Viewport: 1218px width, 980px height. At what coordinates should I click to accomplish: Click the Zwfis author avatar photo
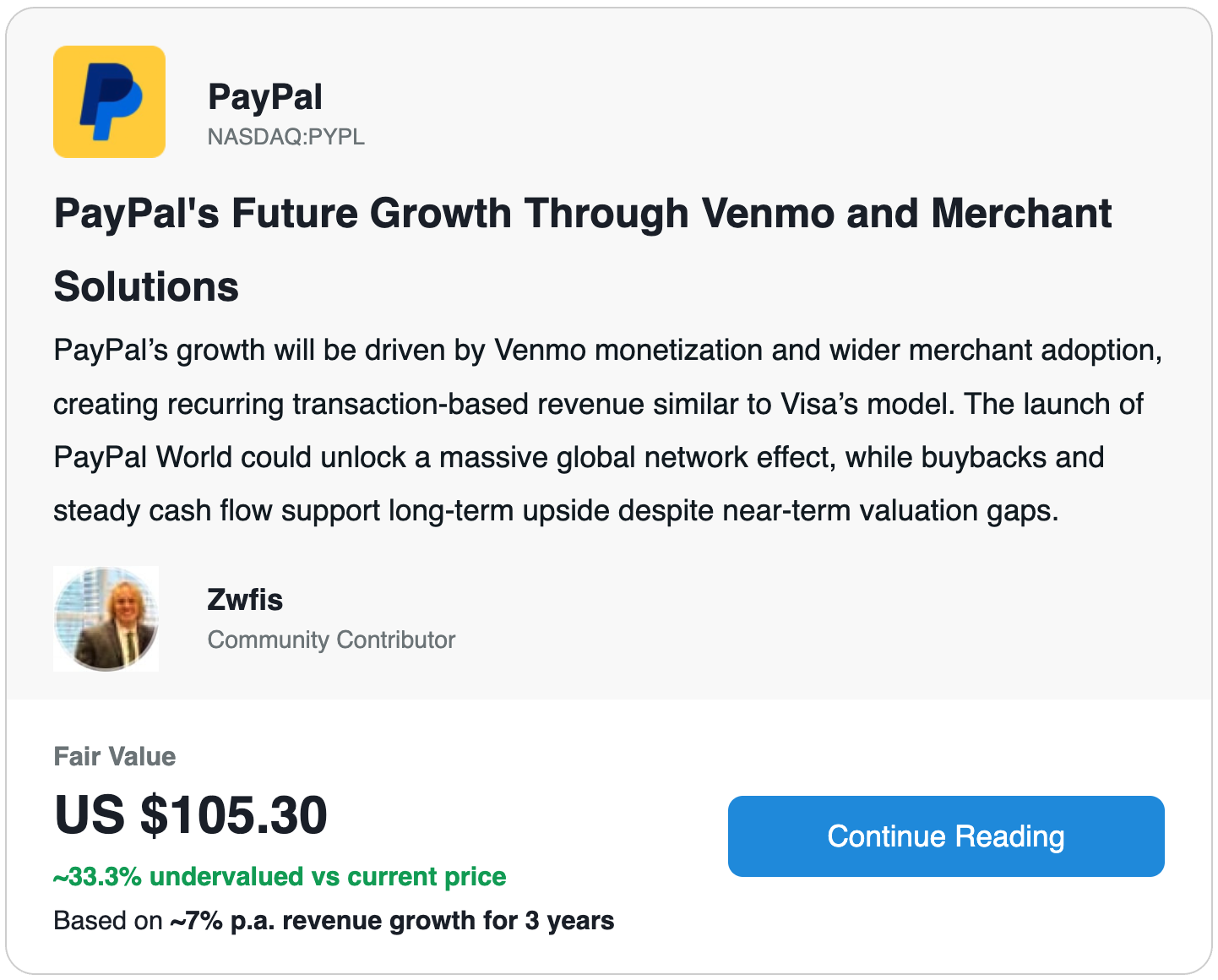tap(106, 619)
